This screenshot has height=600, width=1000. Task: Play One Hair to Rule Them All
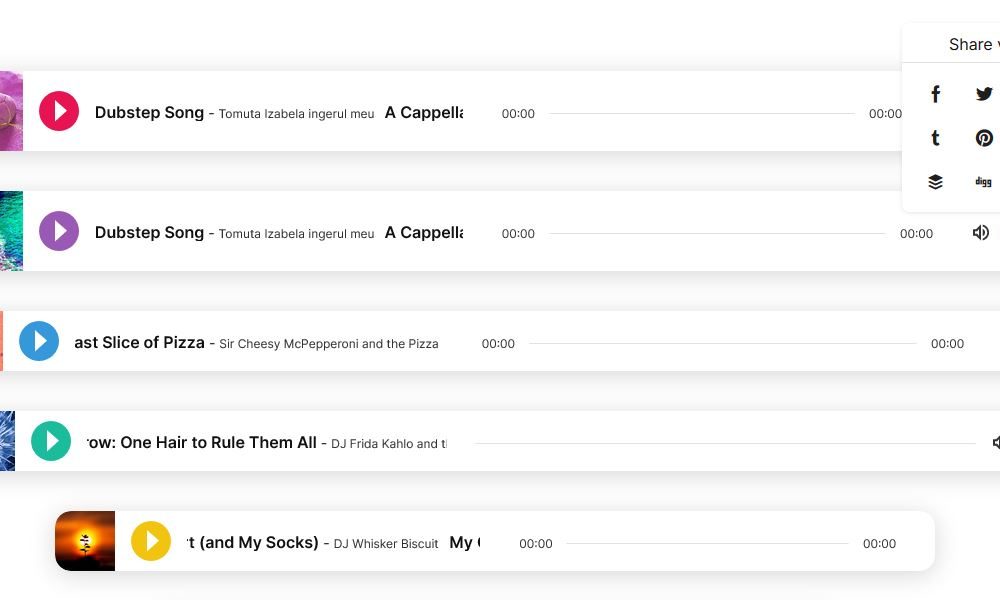(x=51, y=441)
